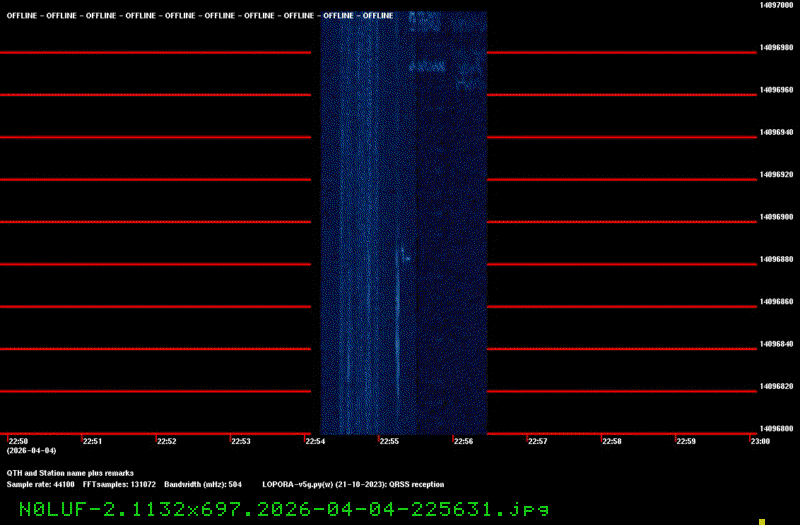This screenshot has height=525, width=800.
Task: Click the small yellow square in corner
Action: coord(761,521)
